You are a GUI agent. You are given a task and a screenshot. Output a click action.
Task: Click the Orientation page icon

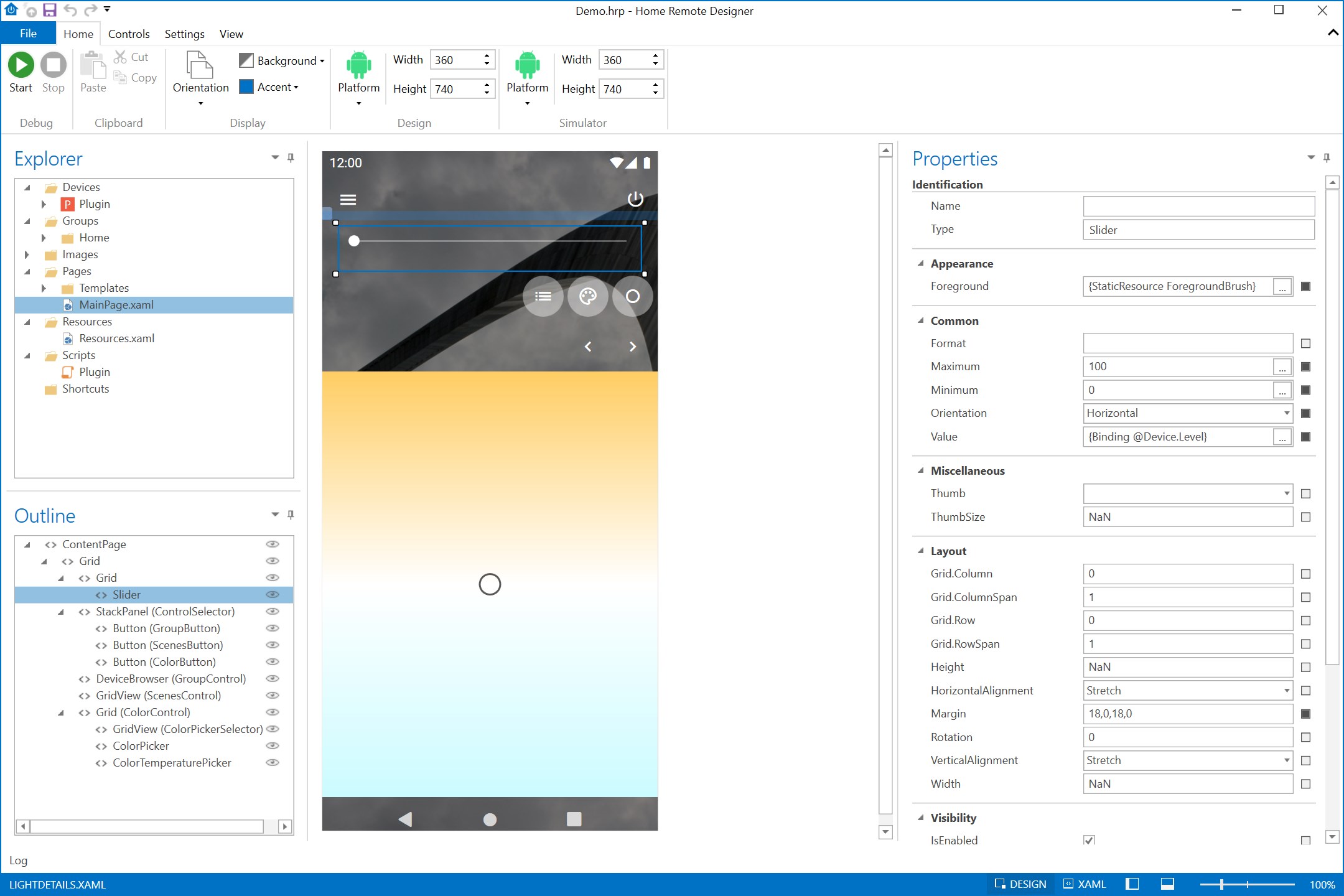pyautogui.click(x=200, y=65)
